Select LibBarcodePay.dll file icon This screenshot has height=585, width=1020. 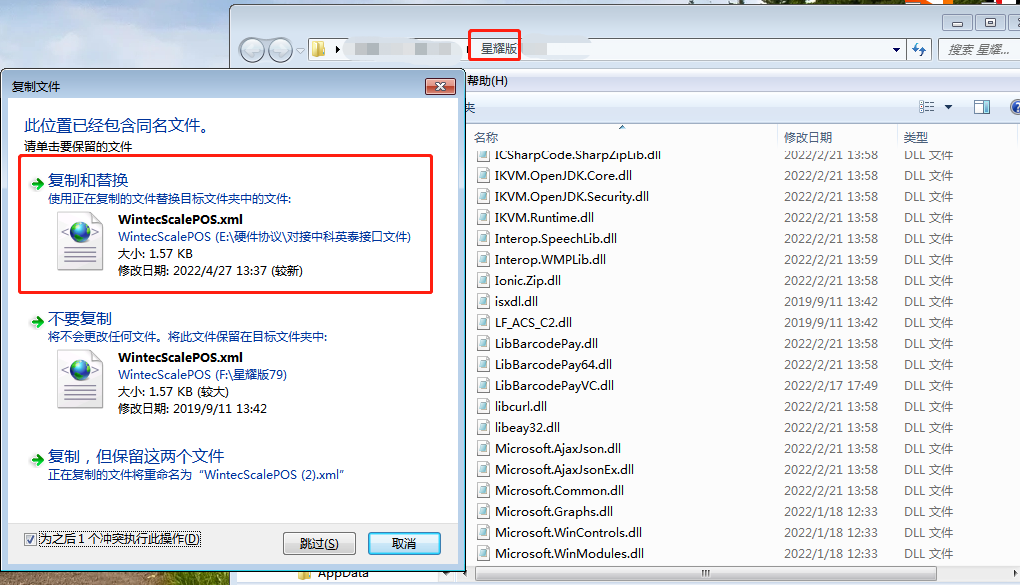click(x=483, y=344)
